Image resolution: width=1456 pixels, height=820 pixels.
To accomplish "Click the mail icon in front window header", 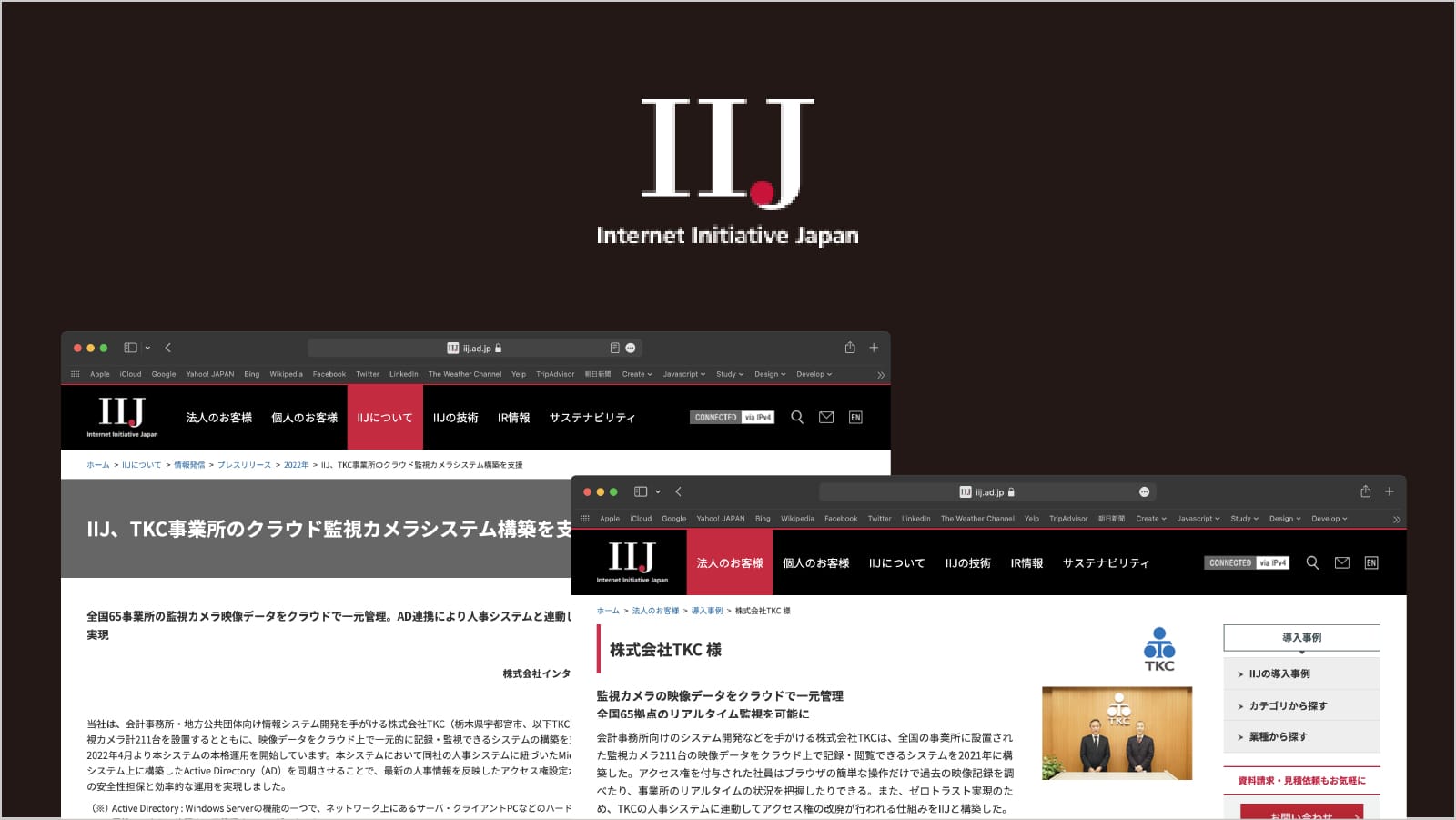I will click(1341, 562).
